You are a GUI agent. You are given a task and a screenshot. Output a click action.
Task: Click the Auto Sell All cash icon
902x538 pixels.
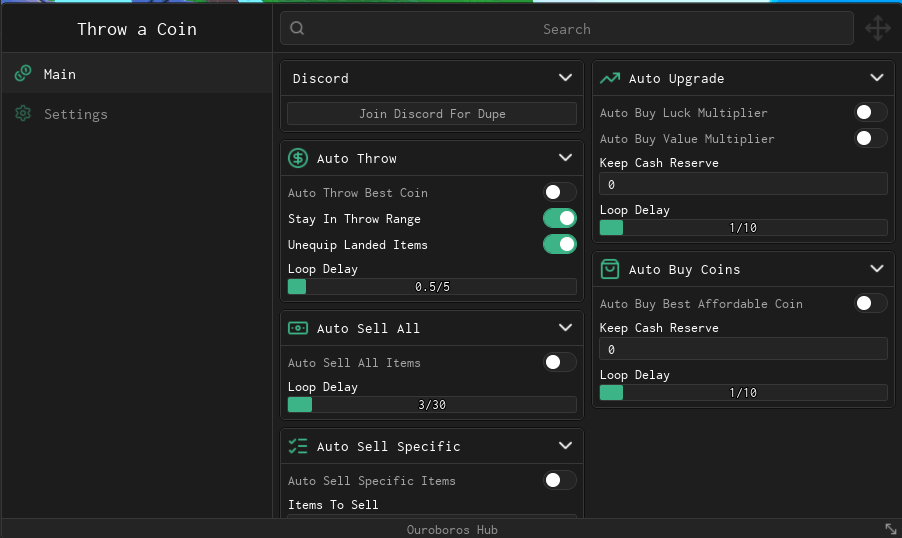(x=298, y=328)
